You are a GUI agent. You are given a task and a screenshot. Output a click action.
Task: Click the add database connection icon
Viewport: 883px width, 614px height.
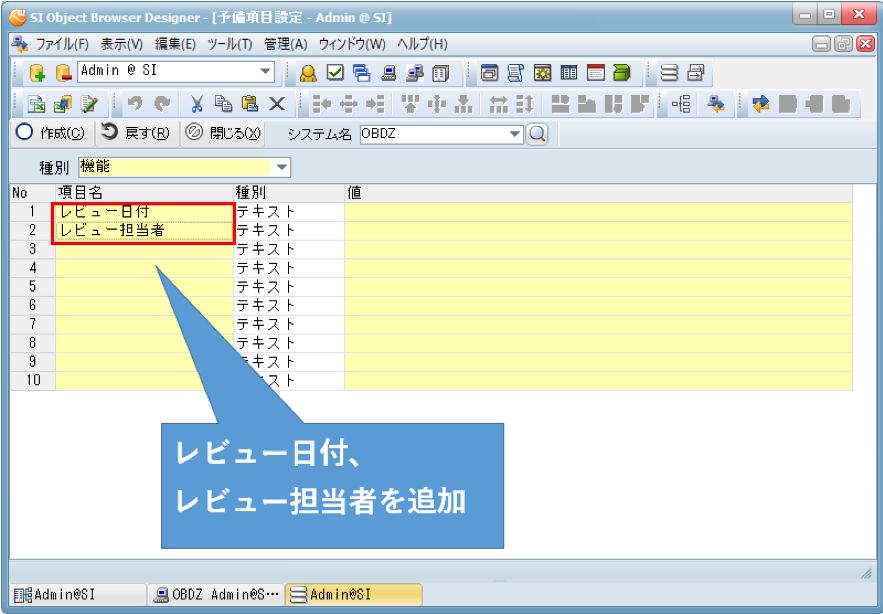point(37,72)
